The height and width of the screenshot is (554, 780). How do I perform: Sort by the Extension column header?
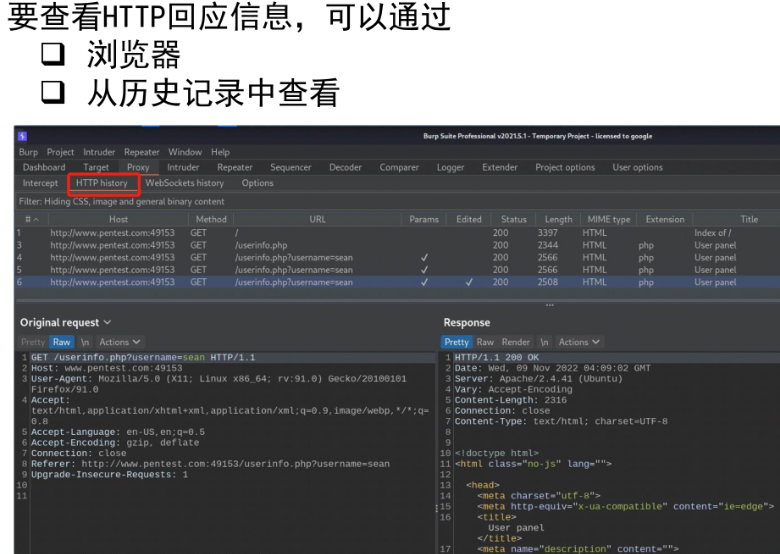(665, 219)
